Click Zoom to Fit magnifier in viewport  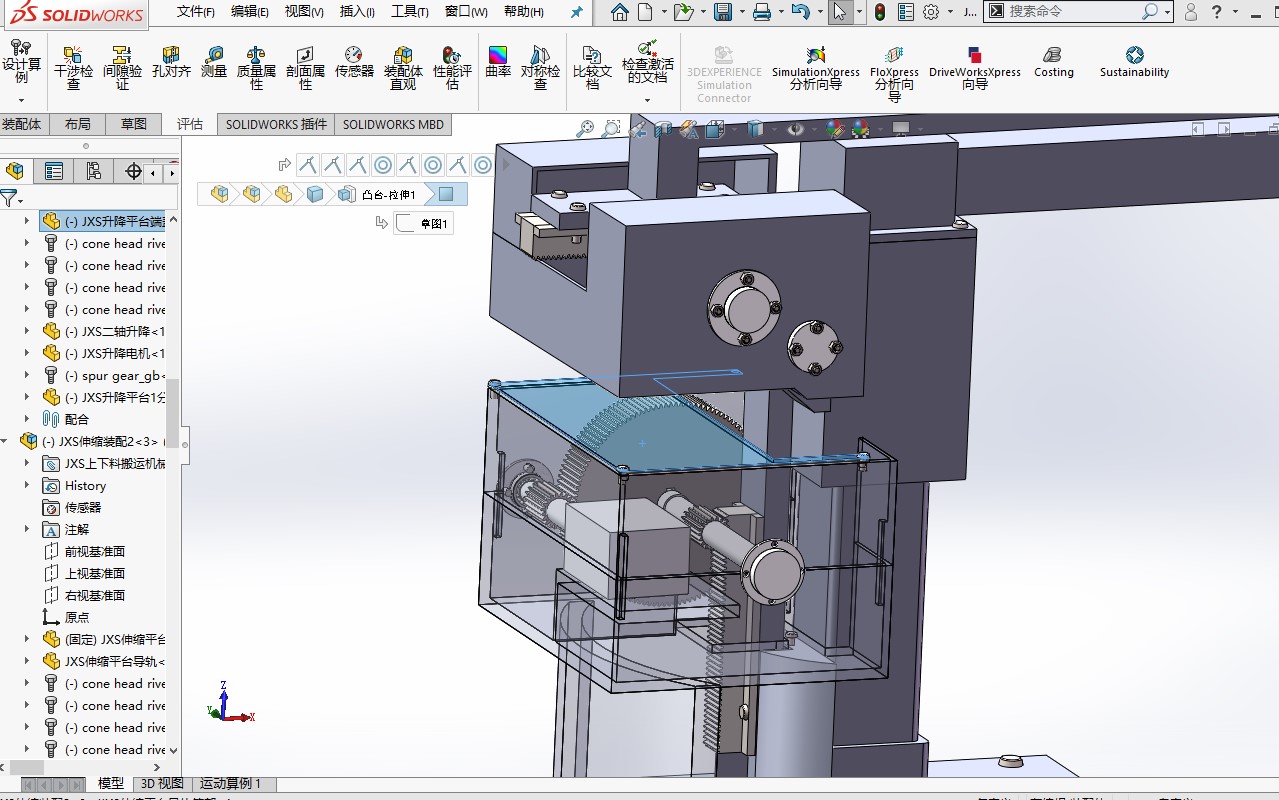coord(585,128)
